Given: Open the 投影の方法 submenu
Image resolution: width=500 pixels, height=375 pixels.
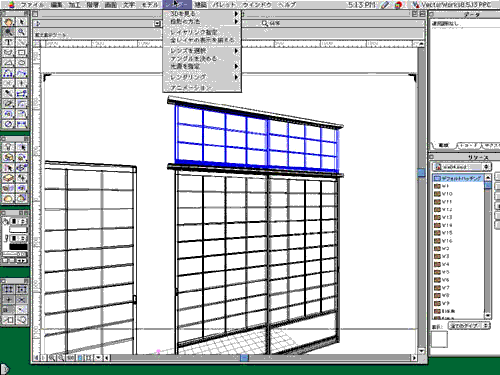Looking at the screenshot, I should pos(202,21).
